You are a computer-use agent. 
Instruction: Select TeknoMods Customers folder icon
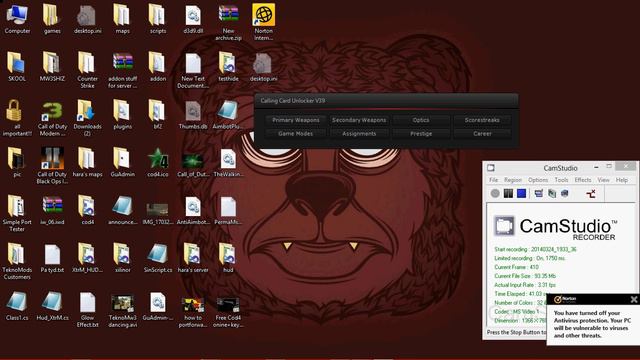pos(17,261)
